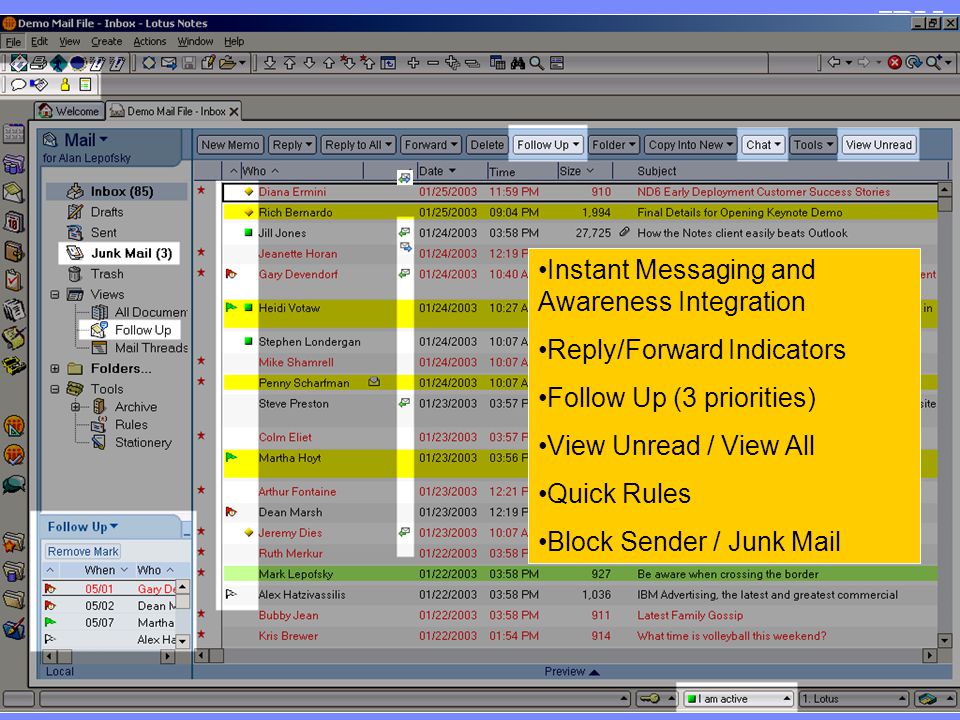Expand the Folders tree node
The width and height of the screenshot is (960, 720).
pyautogui.click(x=54, y=369)
